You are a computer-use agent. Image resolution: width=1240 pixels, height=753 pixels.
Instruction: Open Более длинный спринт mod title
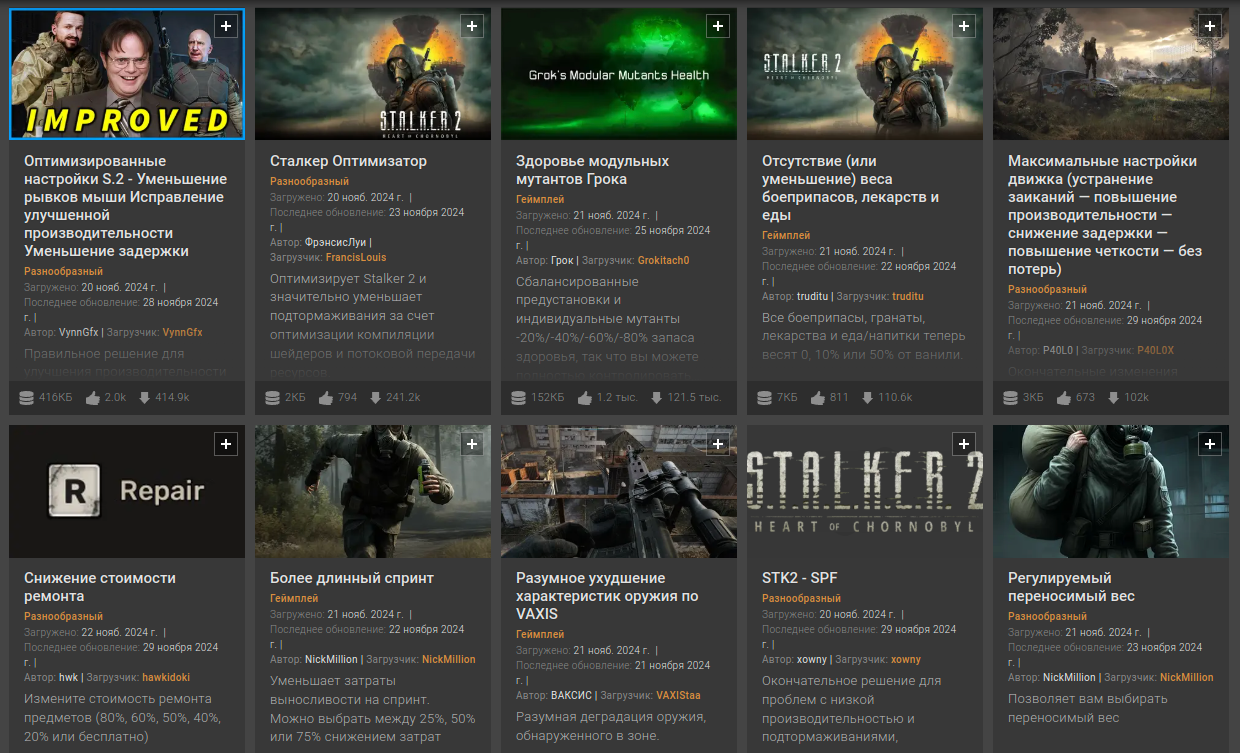pyautogui.click(x=352, y=578)
